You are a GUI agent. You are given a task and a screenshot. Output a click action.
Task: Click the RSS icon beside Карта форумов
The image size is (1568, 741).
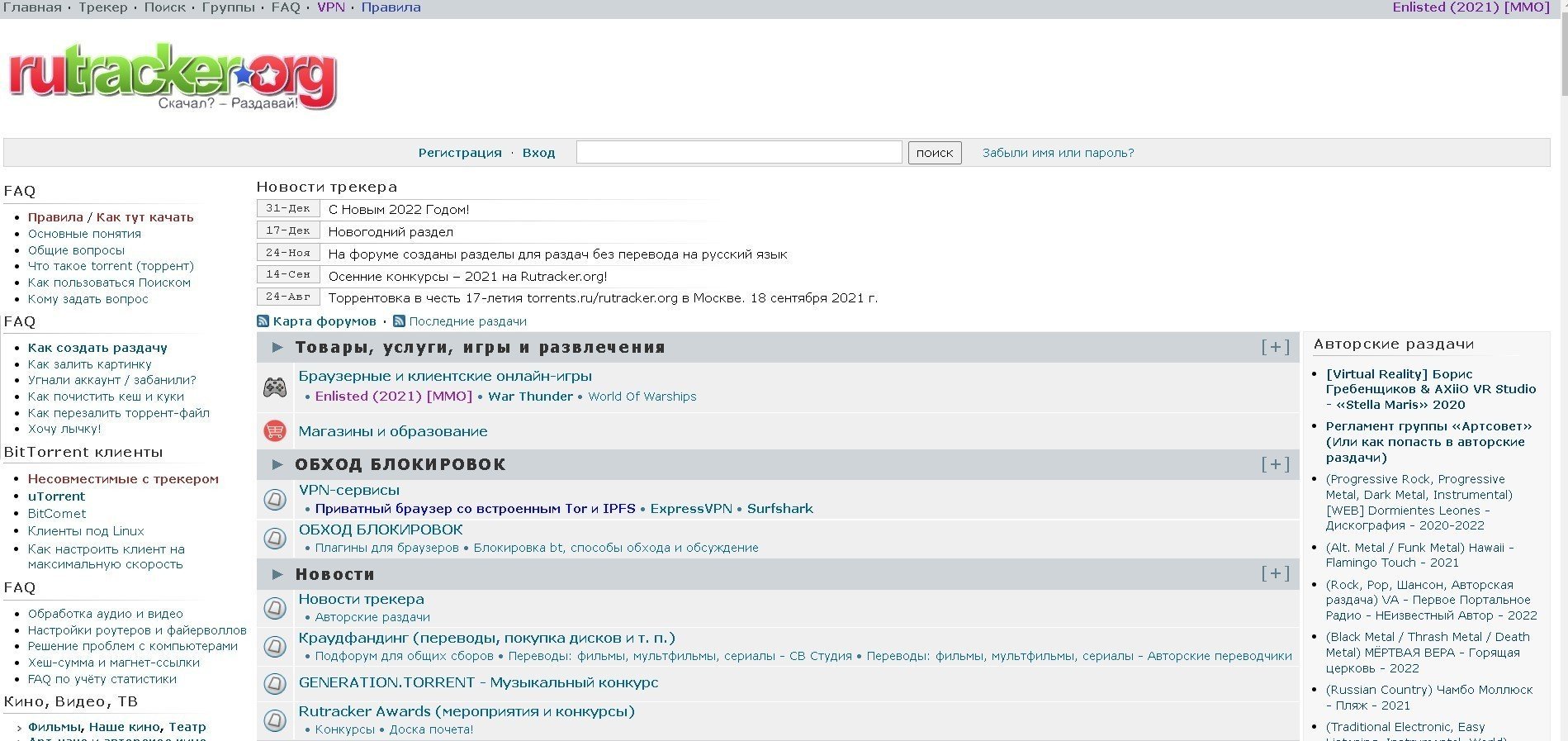pyautogui.click(x=263, y=321)
